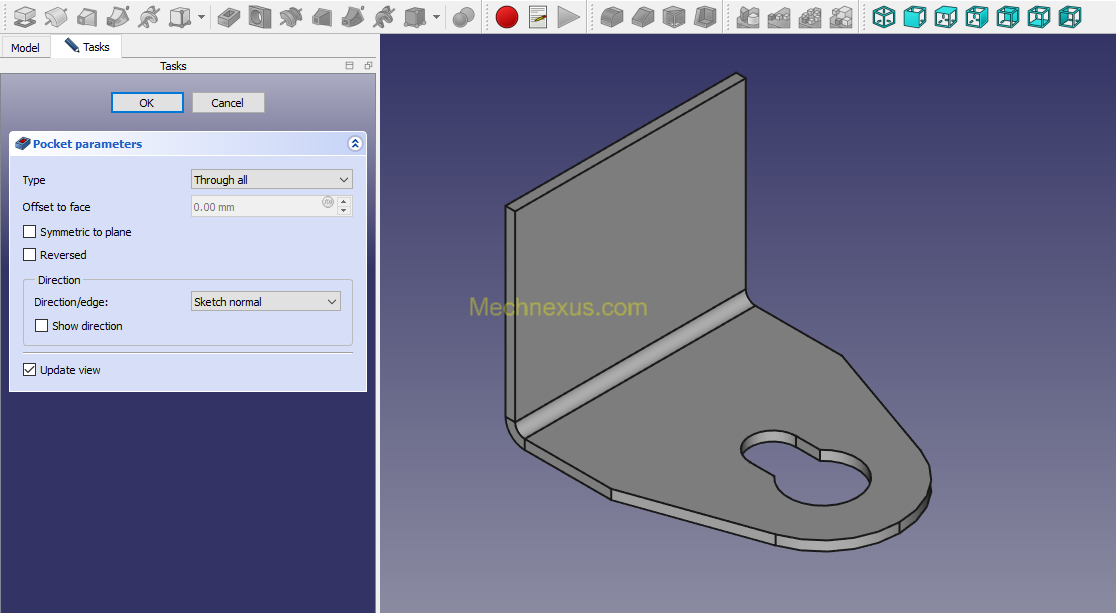Set rear view with cube icon

[x=1008, y=16]
